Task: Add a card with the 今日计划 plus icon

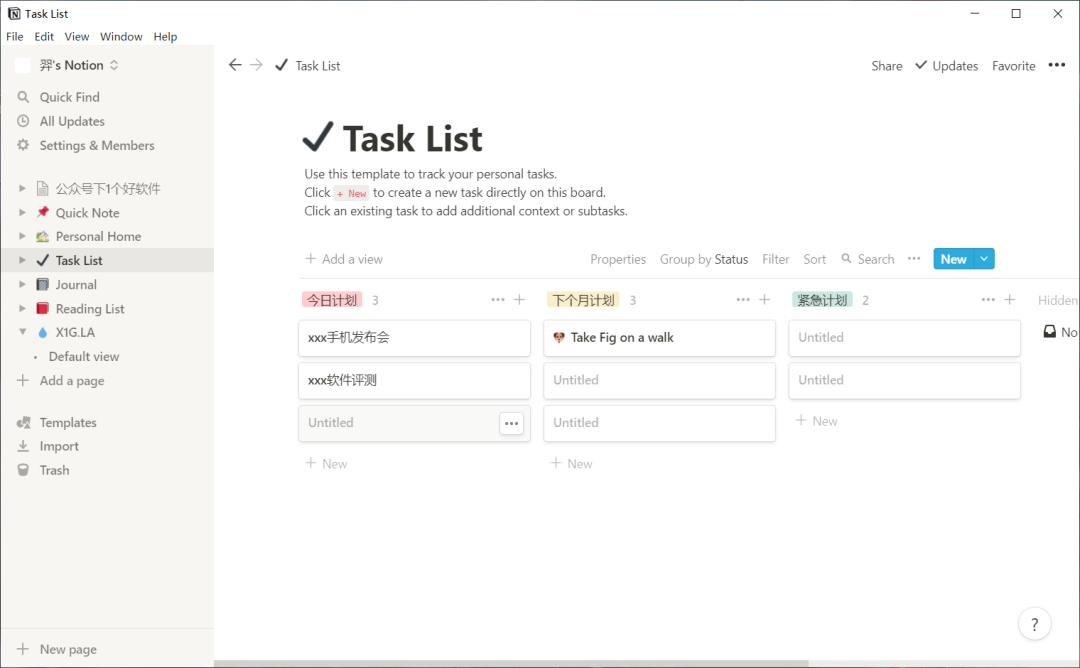Action: 519,300
